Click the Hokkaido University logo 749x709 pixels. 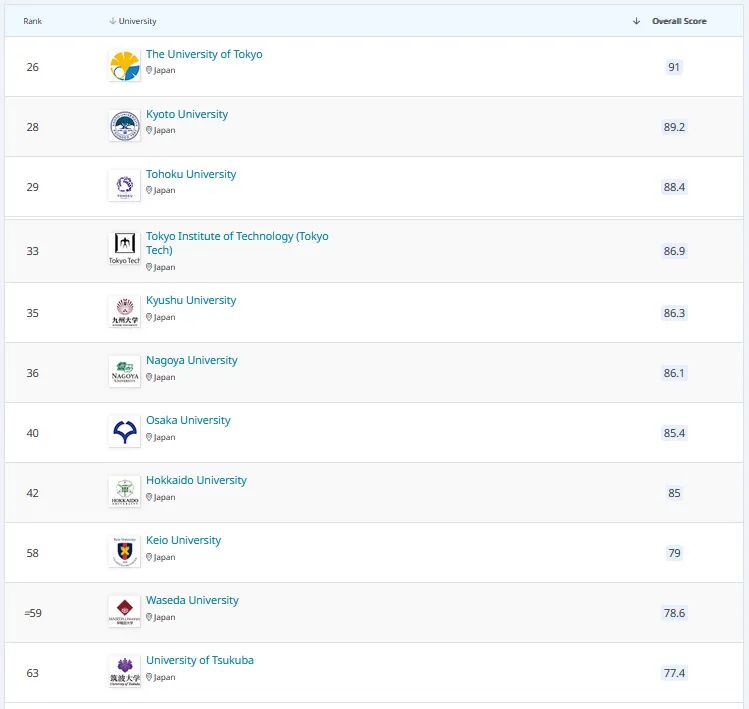click(x=125, y=492)
